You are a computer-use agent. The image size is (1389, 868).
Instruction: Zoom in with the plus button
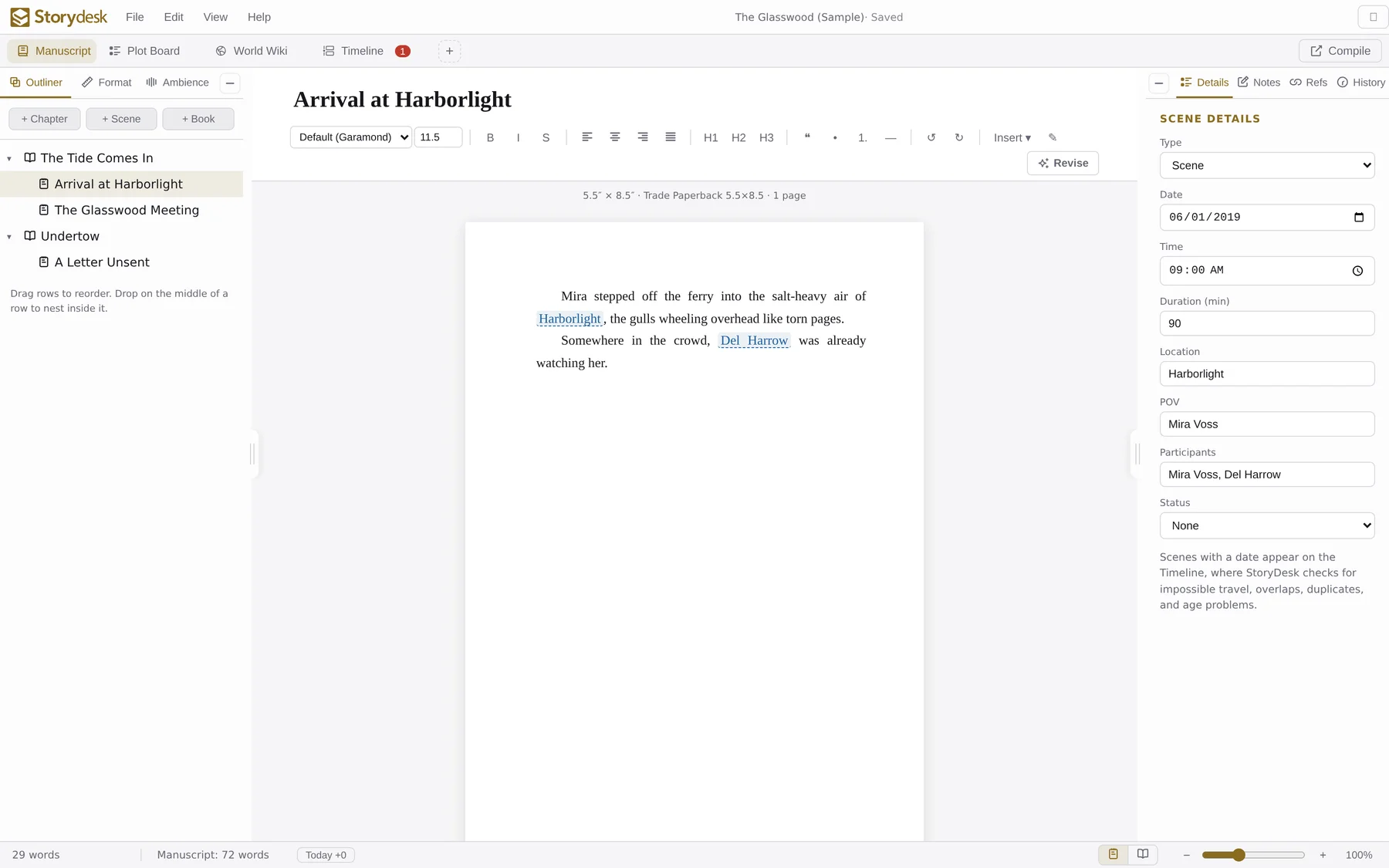[x=1323, y=855]
